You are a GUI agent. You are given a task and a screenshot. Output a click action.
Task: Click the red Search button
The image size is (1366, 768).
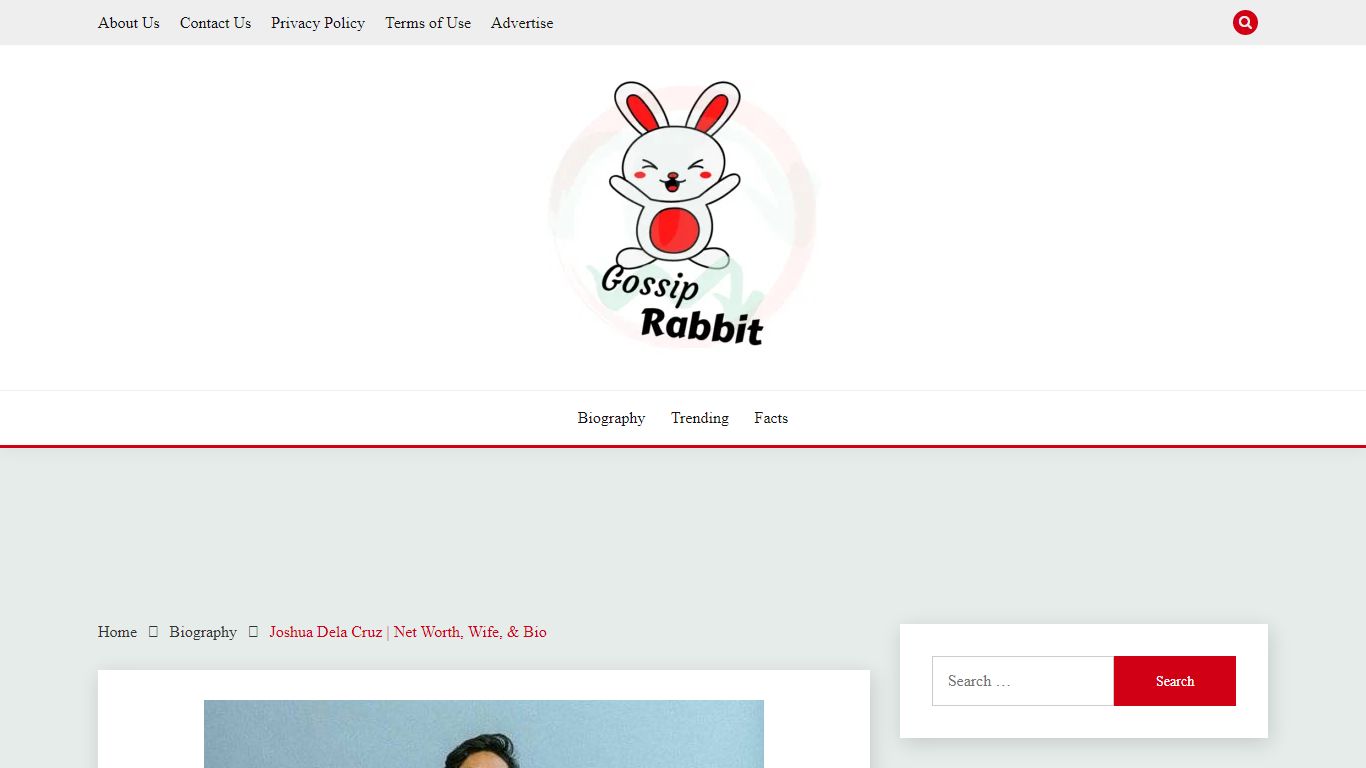point(1175,681)
